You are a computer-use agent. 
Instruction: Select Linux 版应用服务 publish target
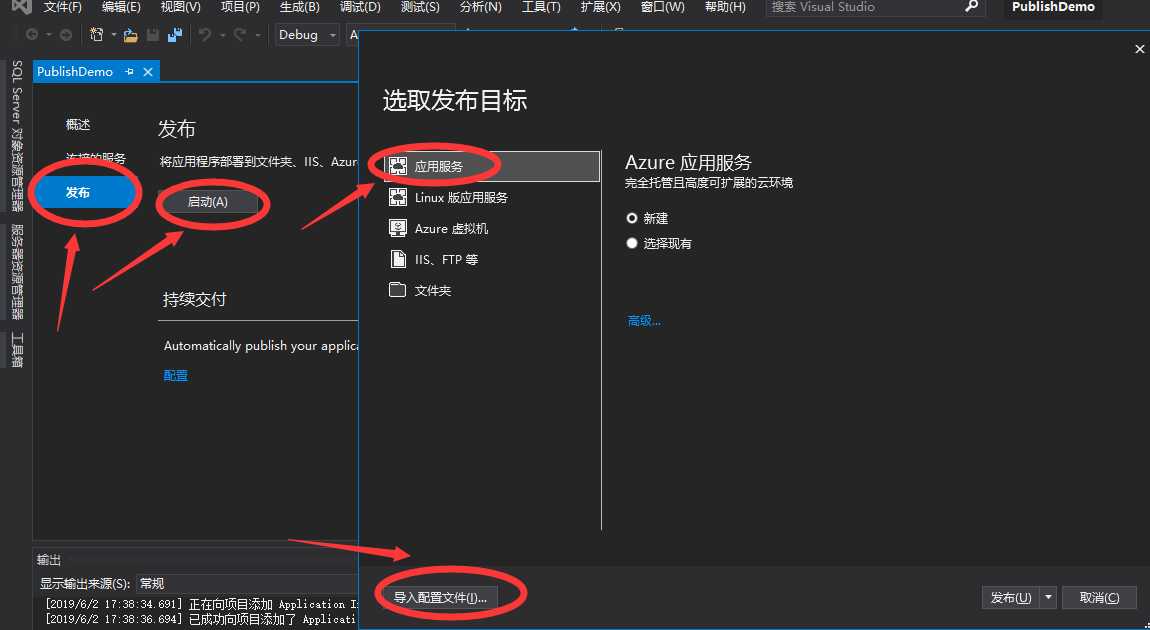(491, 197)
